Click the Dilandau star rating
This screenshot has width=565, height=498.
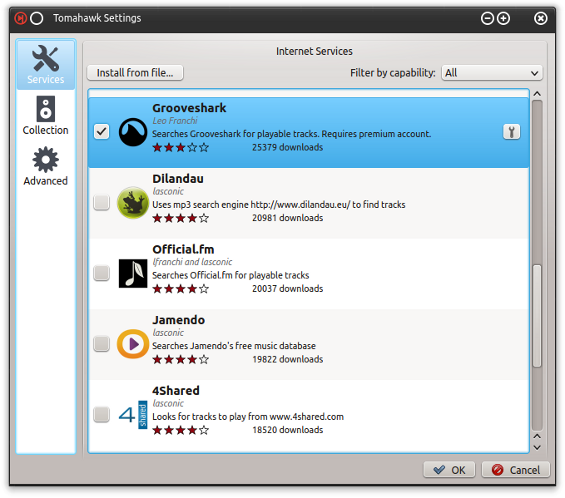coord(181,218)
